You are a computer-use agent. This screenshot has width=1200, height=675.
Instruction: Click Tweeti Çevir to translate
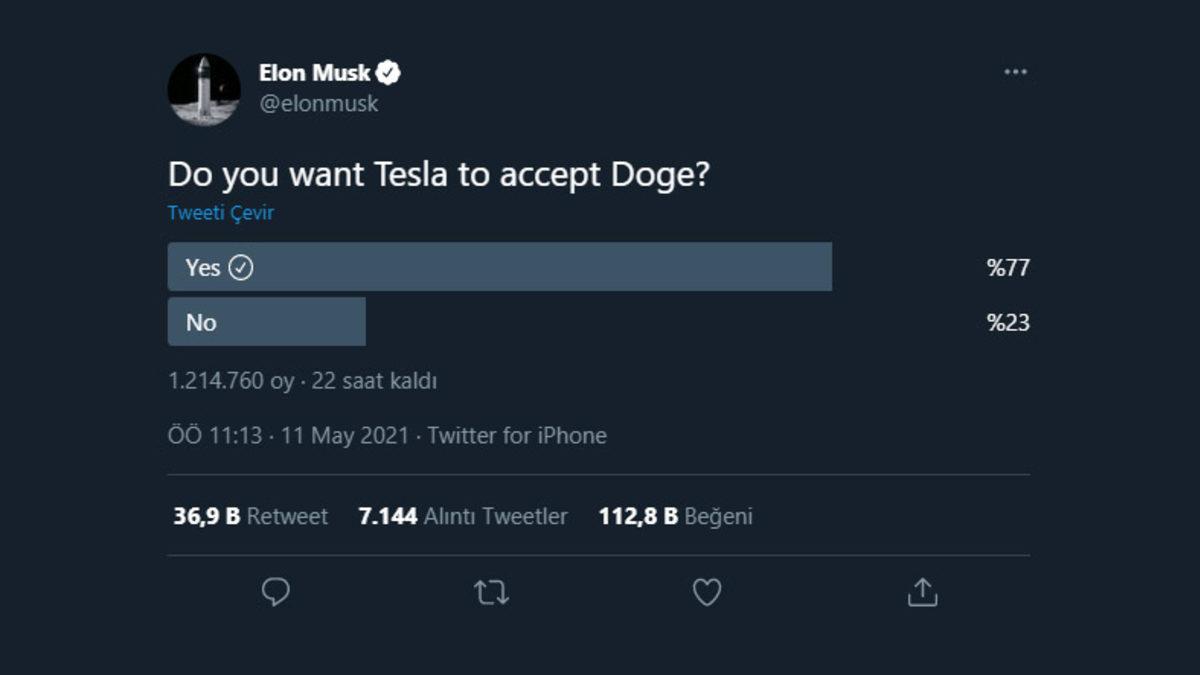[x=222, y=212]
